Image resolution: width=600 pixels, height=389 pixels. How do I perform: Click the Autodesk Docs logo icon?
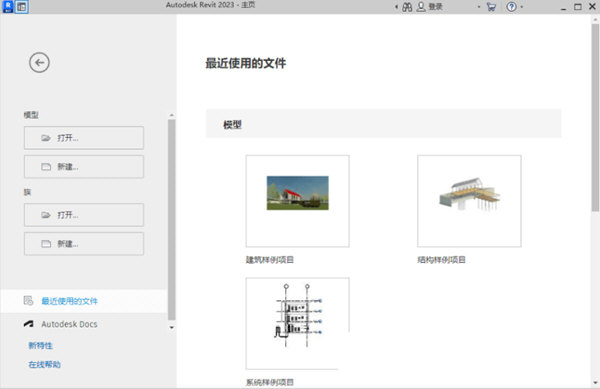(x=29, y=324)
